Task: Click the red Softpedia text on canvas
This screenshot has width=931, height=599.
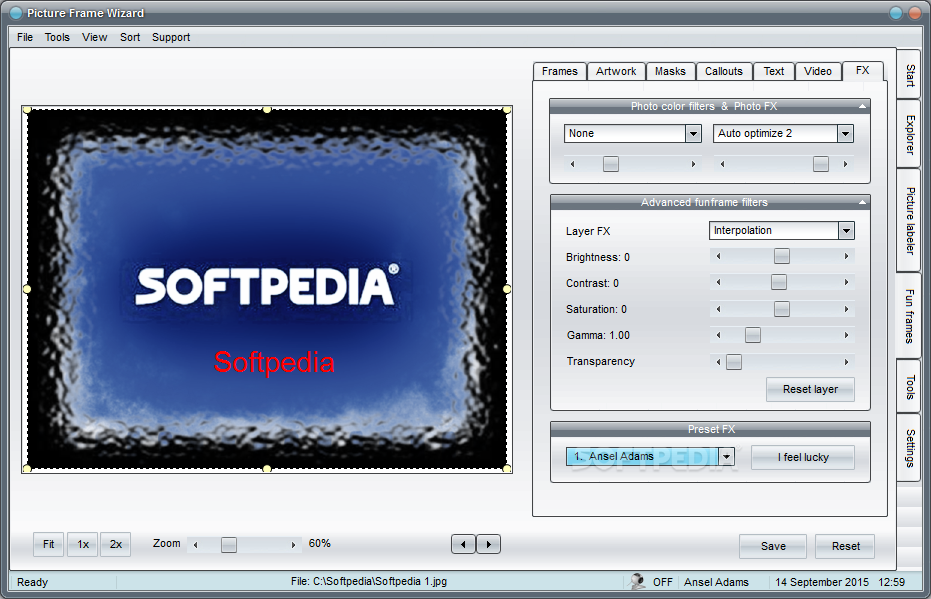Action: (x=274, y=363)
